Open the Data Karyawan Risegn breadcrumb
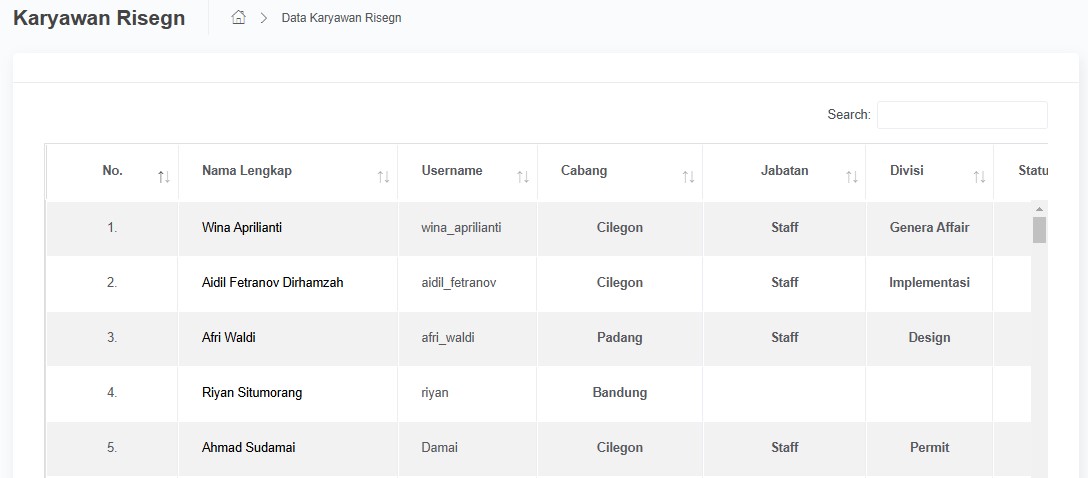This screenshot has width=1088, height=478. 341,18
